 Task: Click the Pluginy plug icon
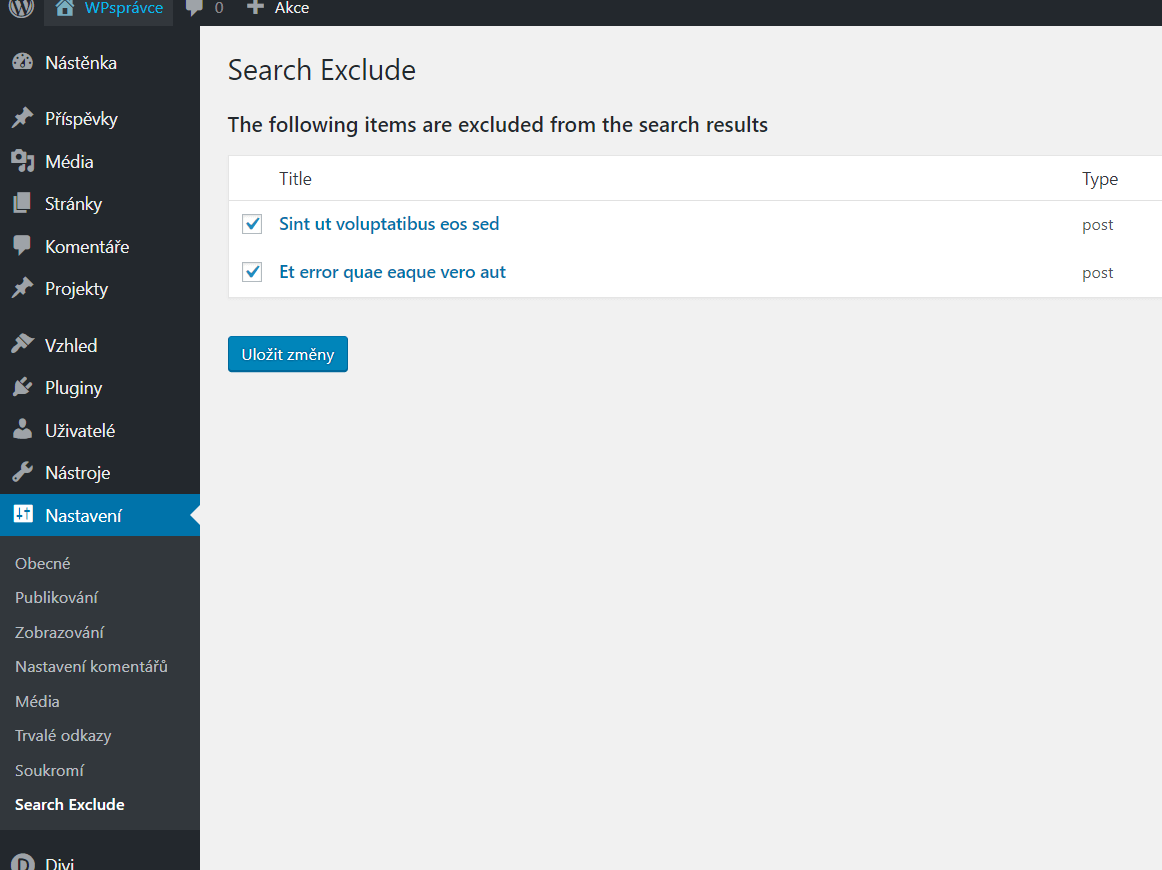23,387
